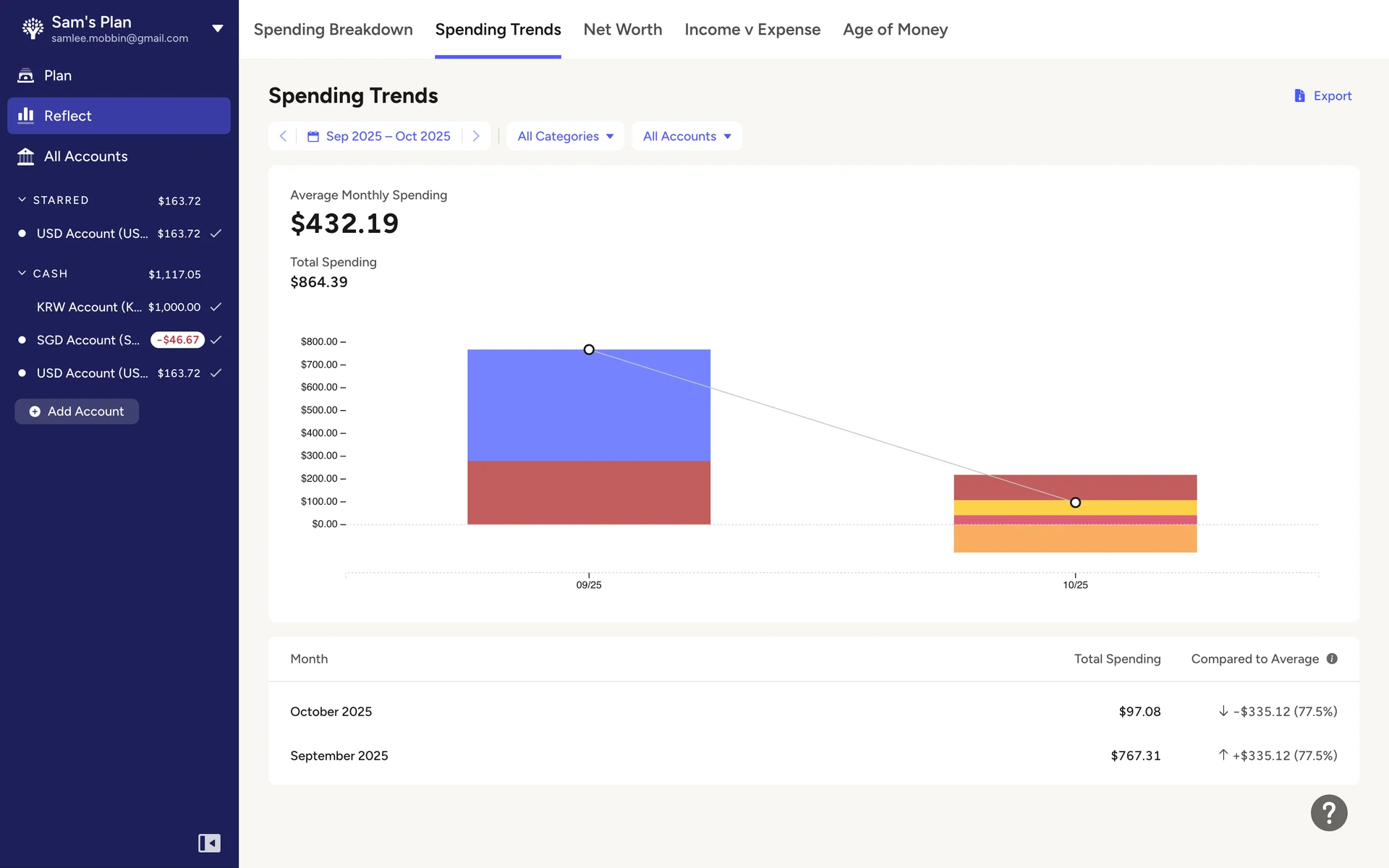Click the Compared to Average info icon
The image size is (1389, 868).
[x=1332, y=659]
